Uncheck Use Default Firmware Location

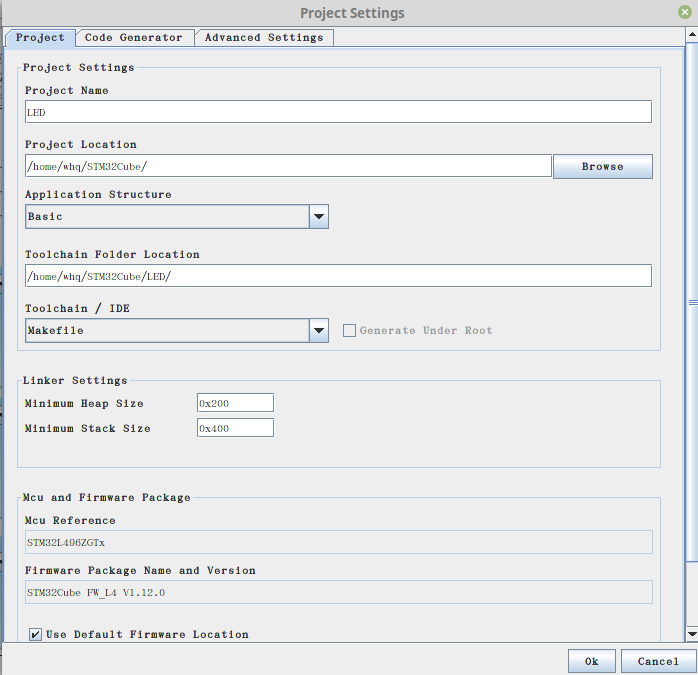[36, 634]
